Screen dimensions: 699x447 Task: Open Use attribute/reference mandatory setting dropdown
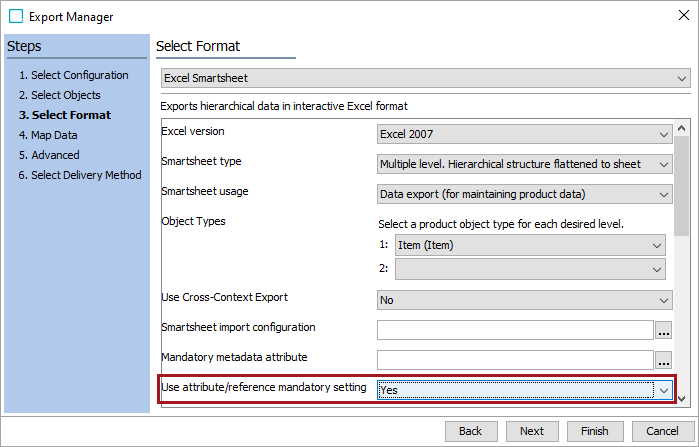pos(524,390)
